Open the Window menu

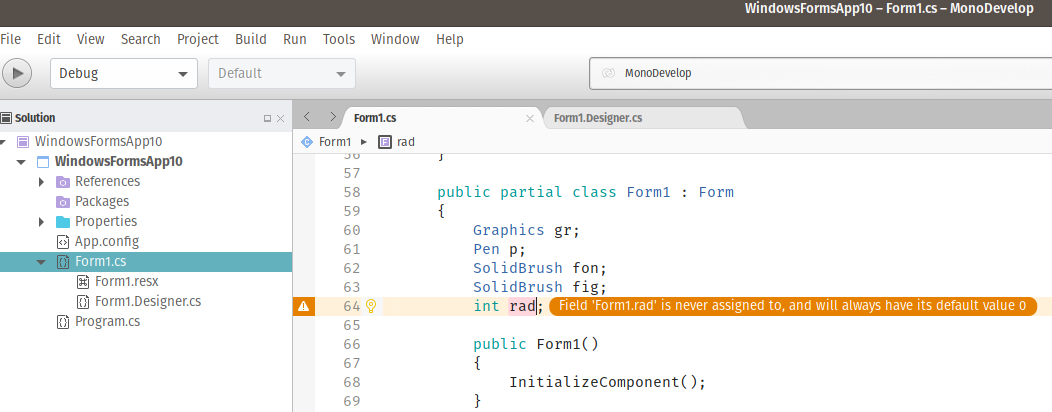click(x=395, y=39)
